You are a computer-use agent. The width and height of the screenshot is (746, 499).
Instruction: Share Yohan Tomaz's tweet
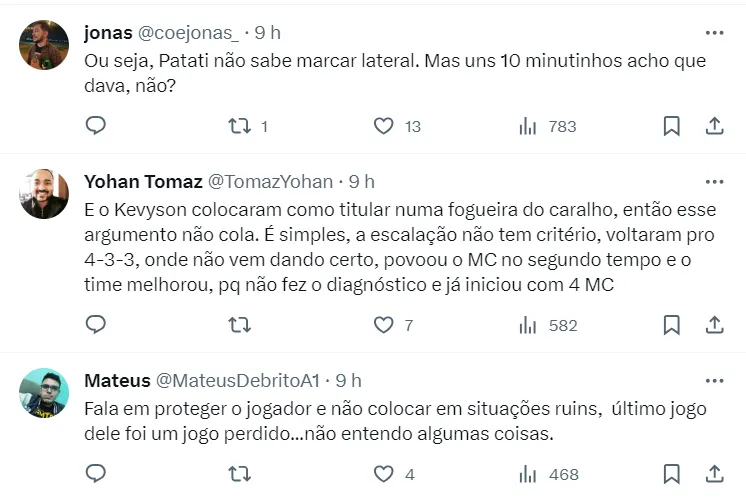[x=715, y=325]
